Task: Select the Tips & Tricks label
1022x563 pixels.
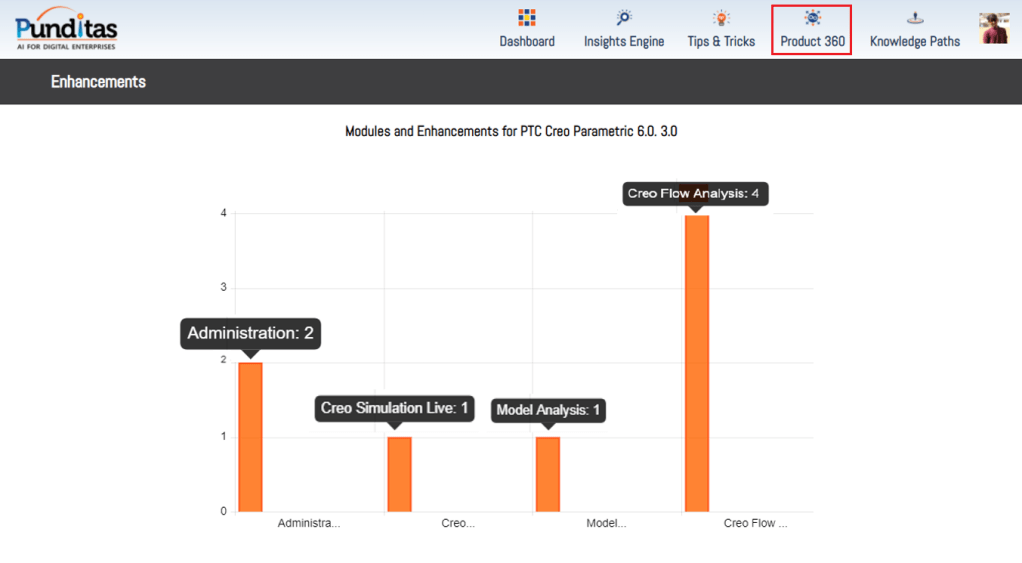Action: (x=721, y=41)
